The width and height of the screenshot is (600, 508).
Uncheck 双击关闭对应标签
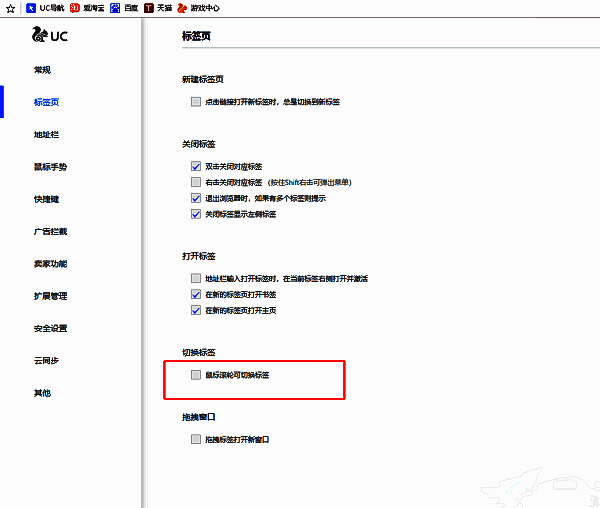pyautogui.click(x=196, y=166)
